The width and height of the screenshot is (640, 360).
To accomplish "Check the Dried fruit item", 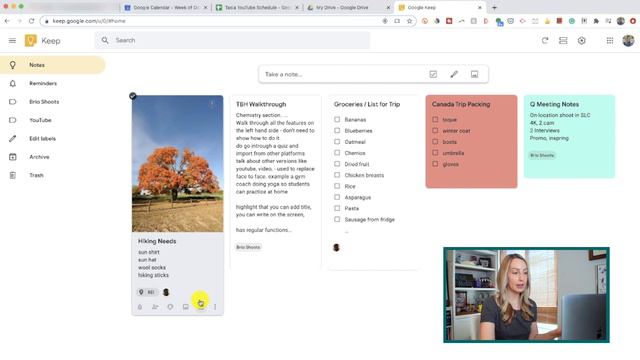I will 337,164.
